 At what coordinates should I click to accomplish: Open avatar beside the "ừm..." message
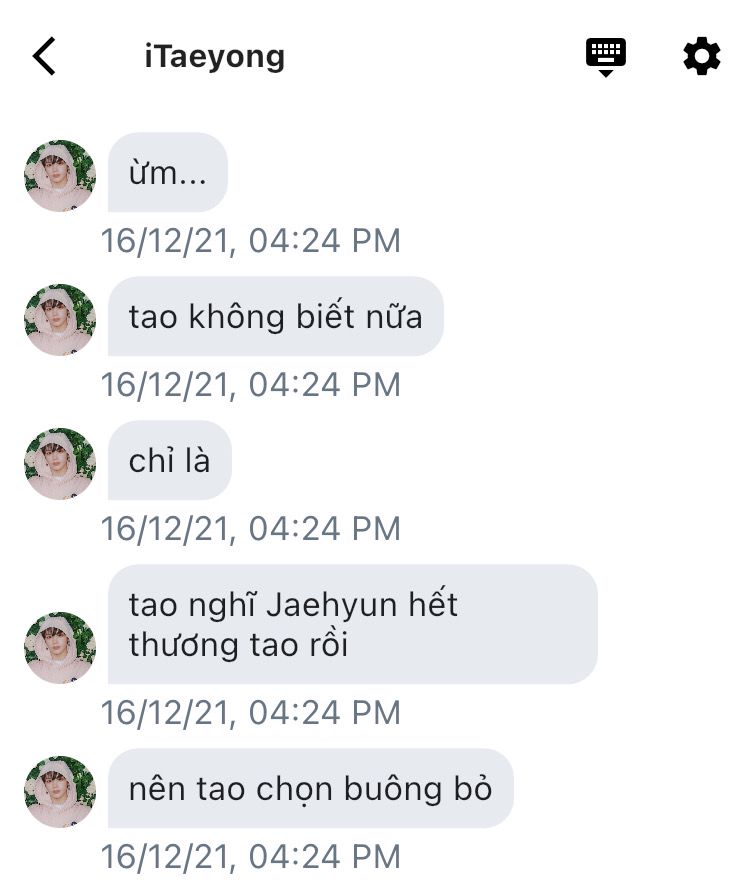(x=60, y=176)
